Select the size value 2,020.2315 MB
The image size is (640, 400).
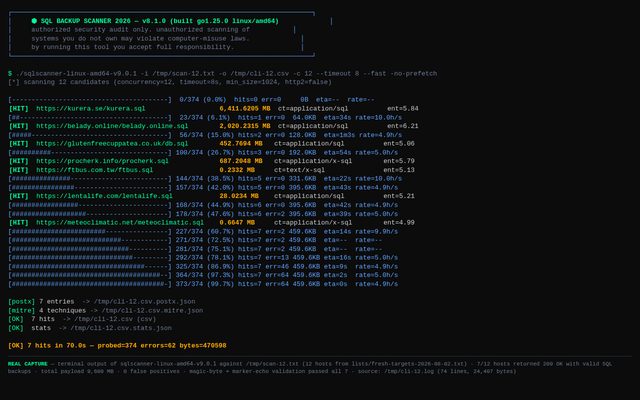click(x=245, y=126)
